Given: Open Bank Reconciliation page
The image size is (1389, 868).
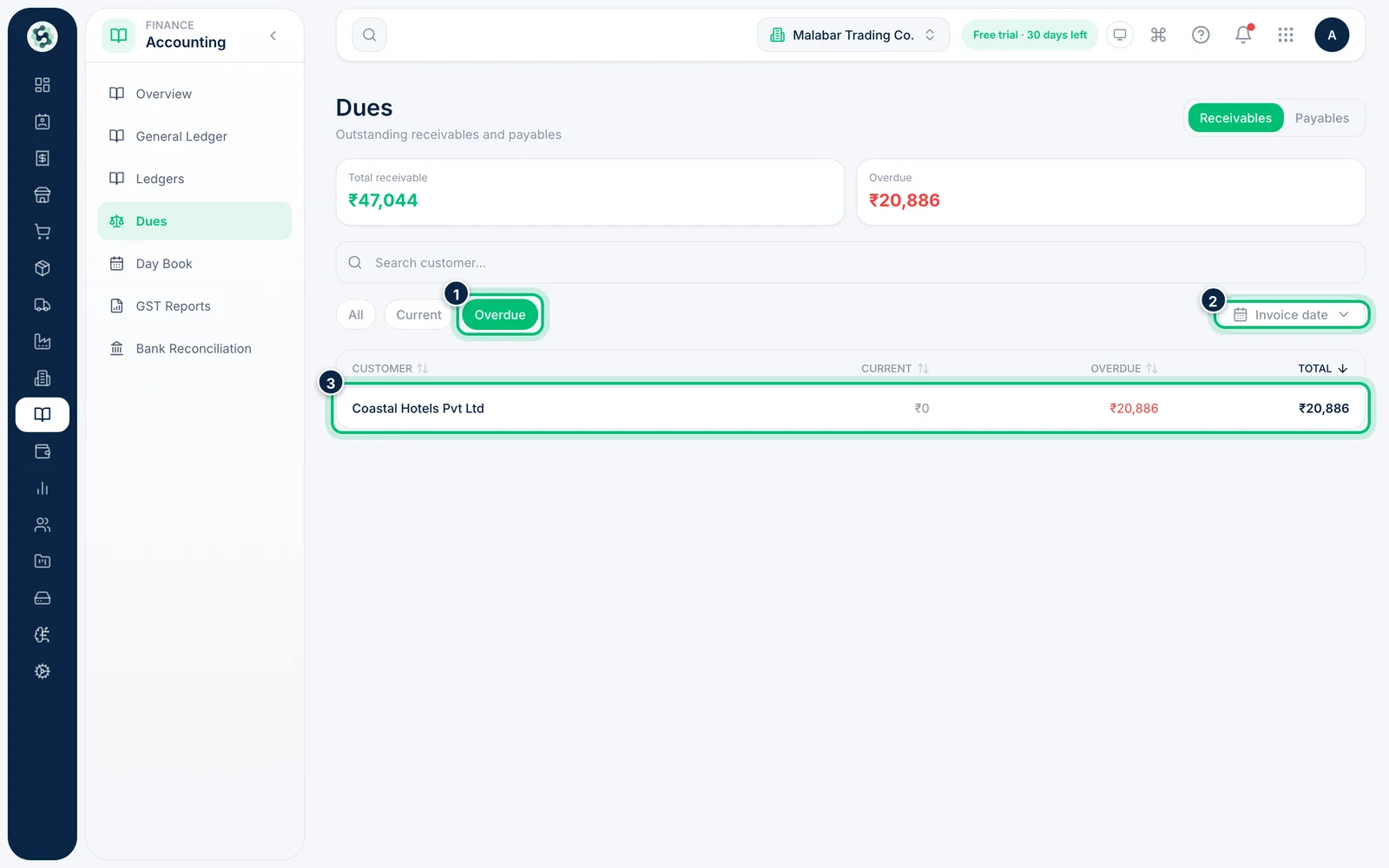Looking at the screenshot, I should click(194, 349).
